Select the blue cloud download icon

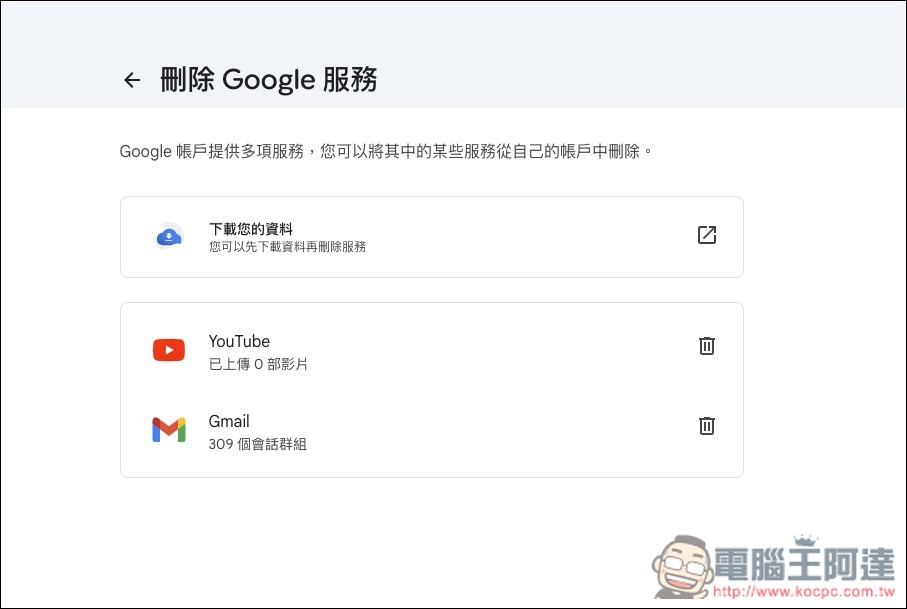168,236
